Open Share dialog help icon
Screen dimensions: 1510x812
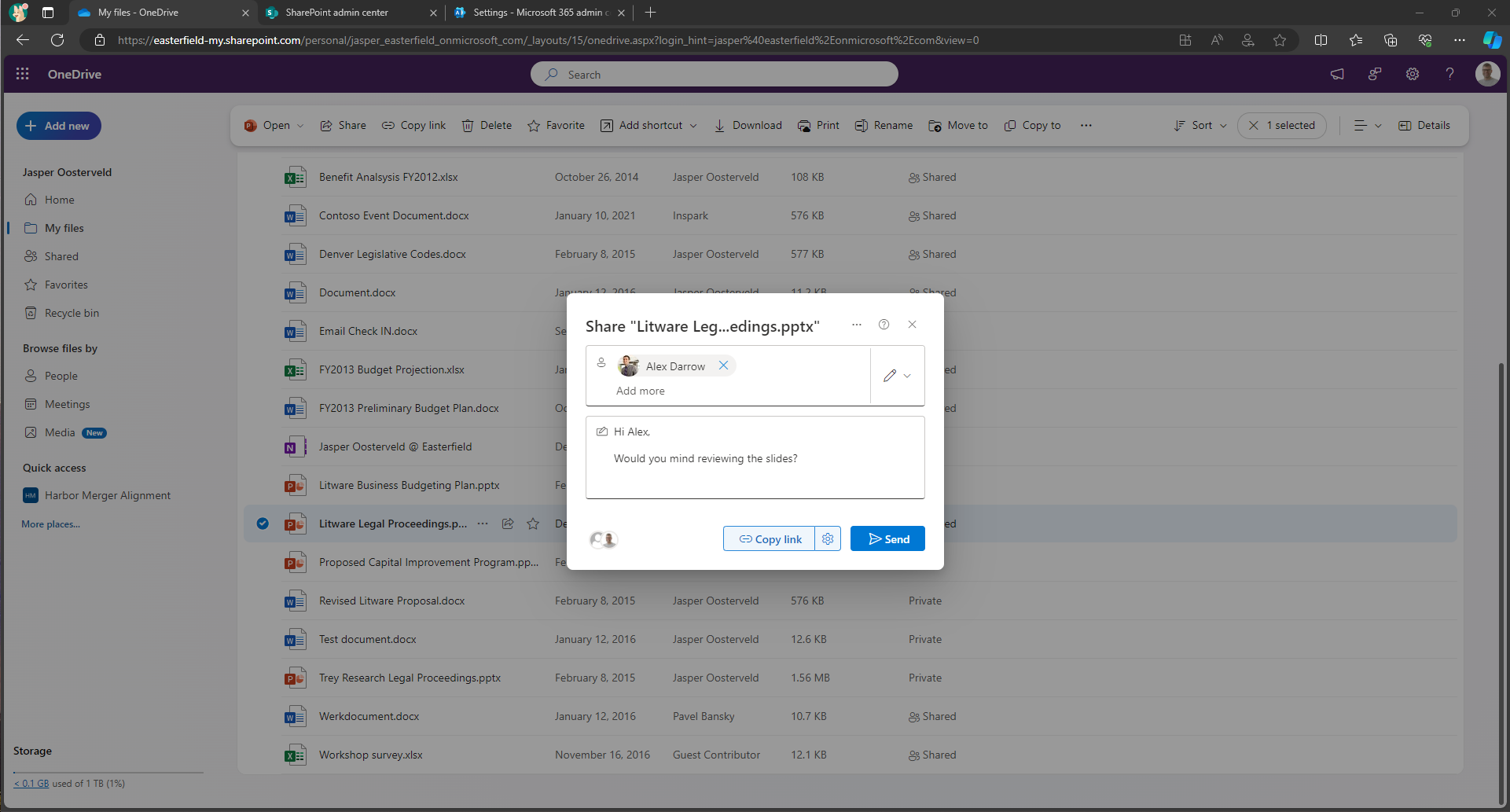coord(884,325)
